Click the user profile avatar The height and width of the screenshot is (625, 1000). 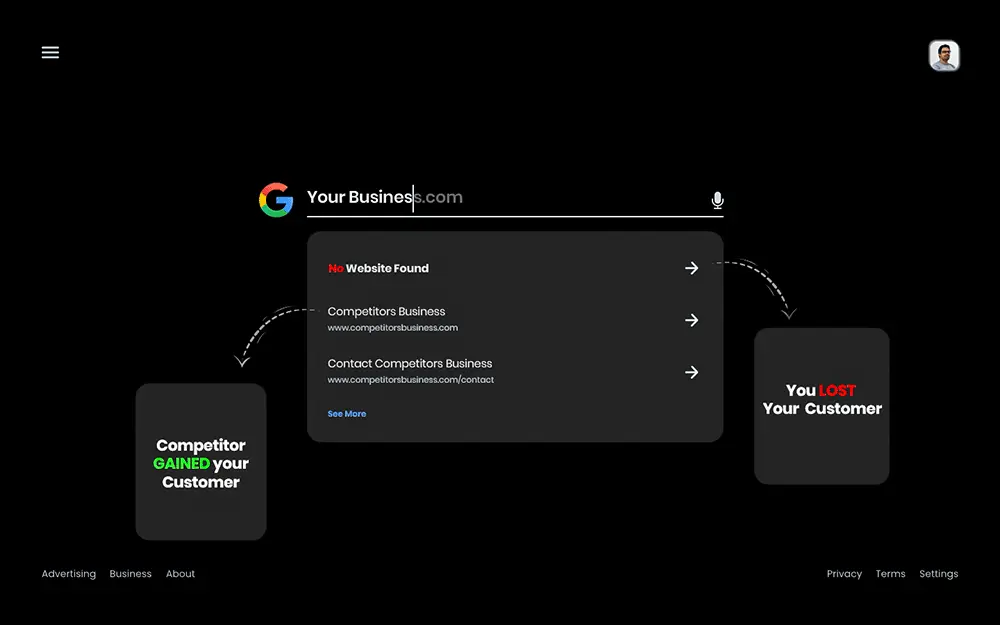[x=944, y=56]
